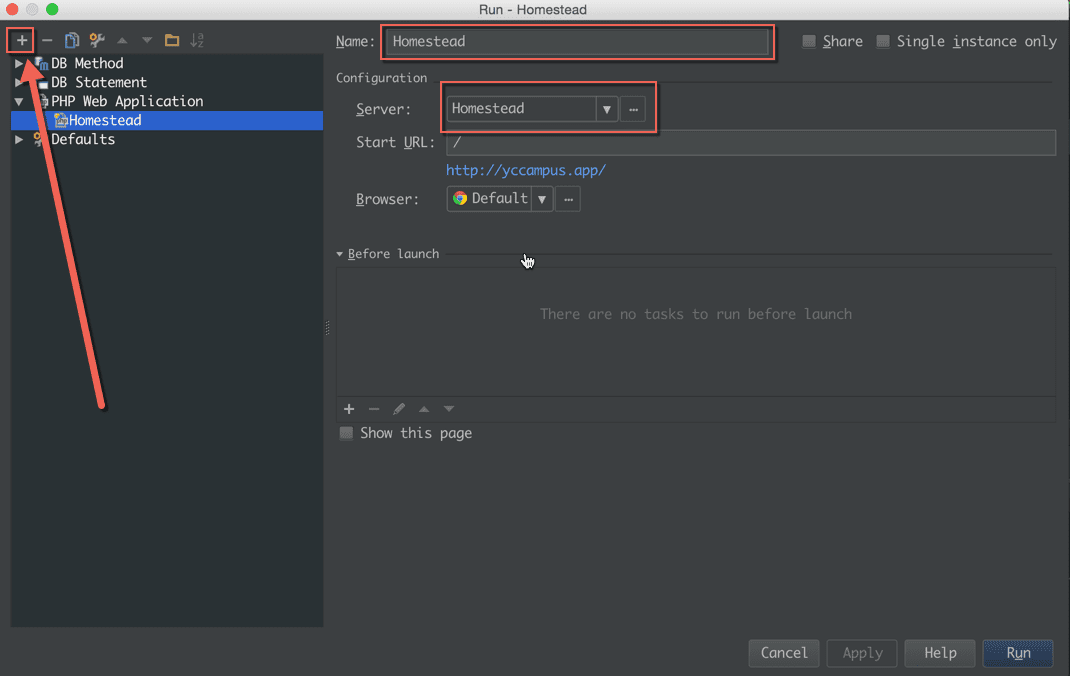
Task: Open the Server dropdown
Action: pos(607,108)
